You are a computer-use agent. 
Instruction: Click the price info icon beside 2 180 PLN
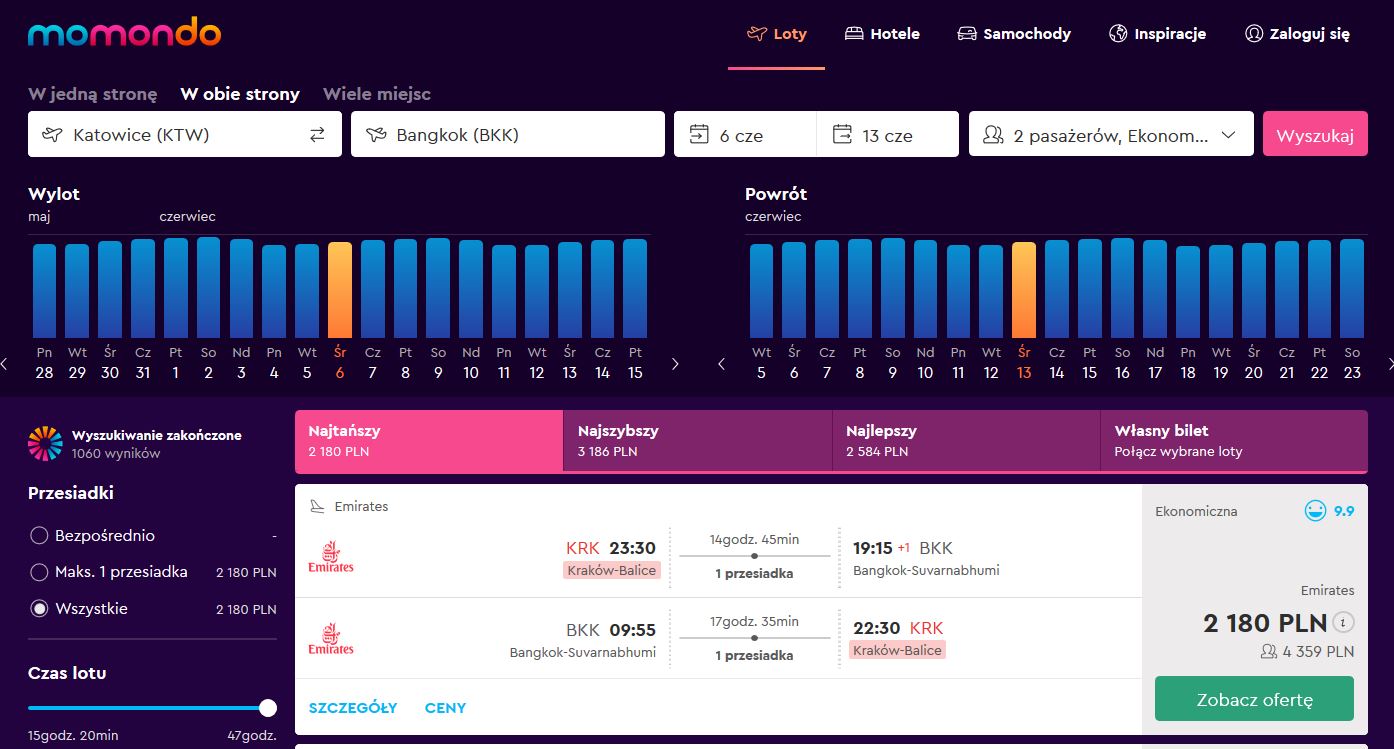[x=1344, y=623]
